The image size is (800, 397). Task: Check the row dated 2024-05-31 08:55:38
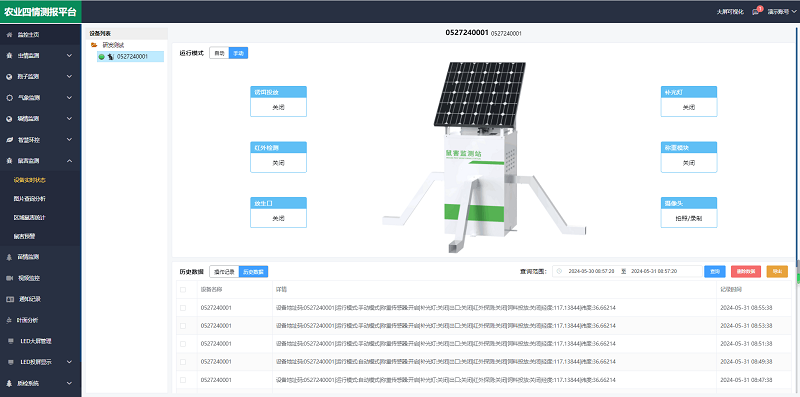(x=183, y=308)
